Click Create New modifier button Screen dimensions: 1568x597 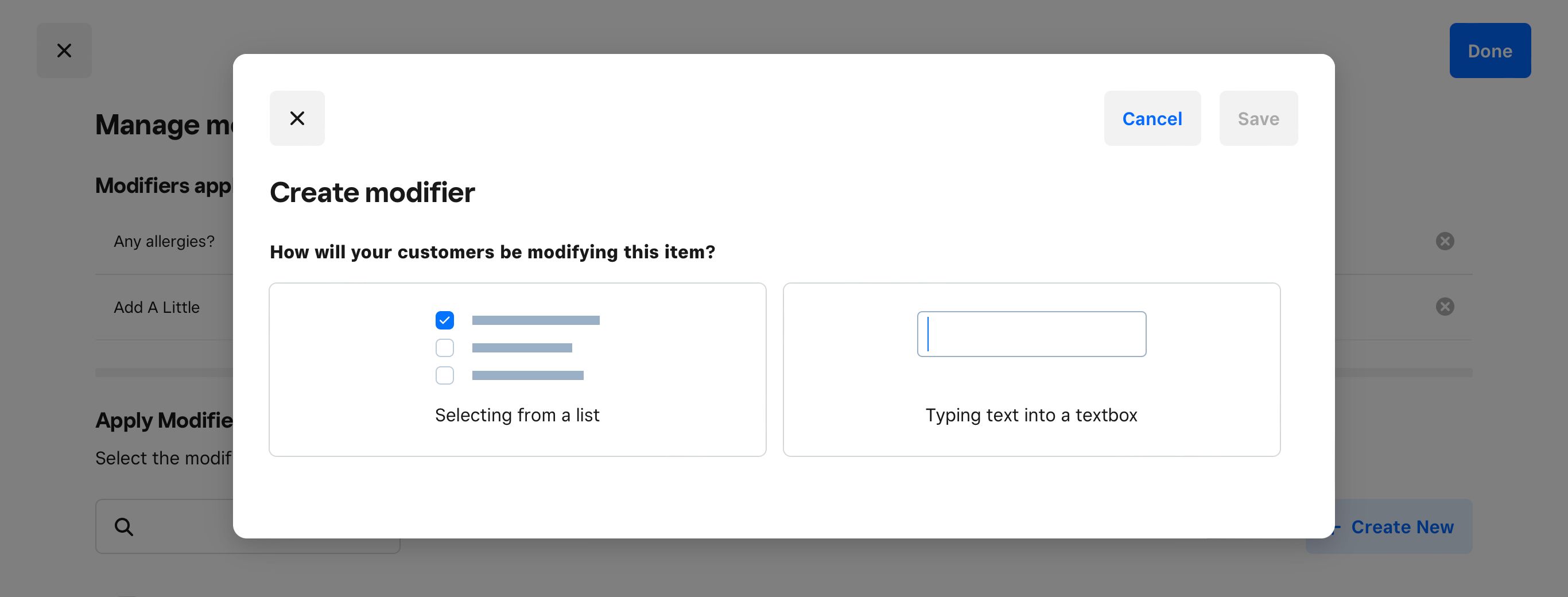[1402, 527]
